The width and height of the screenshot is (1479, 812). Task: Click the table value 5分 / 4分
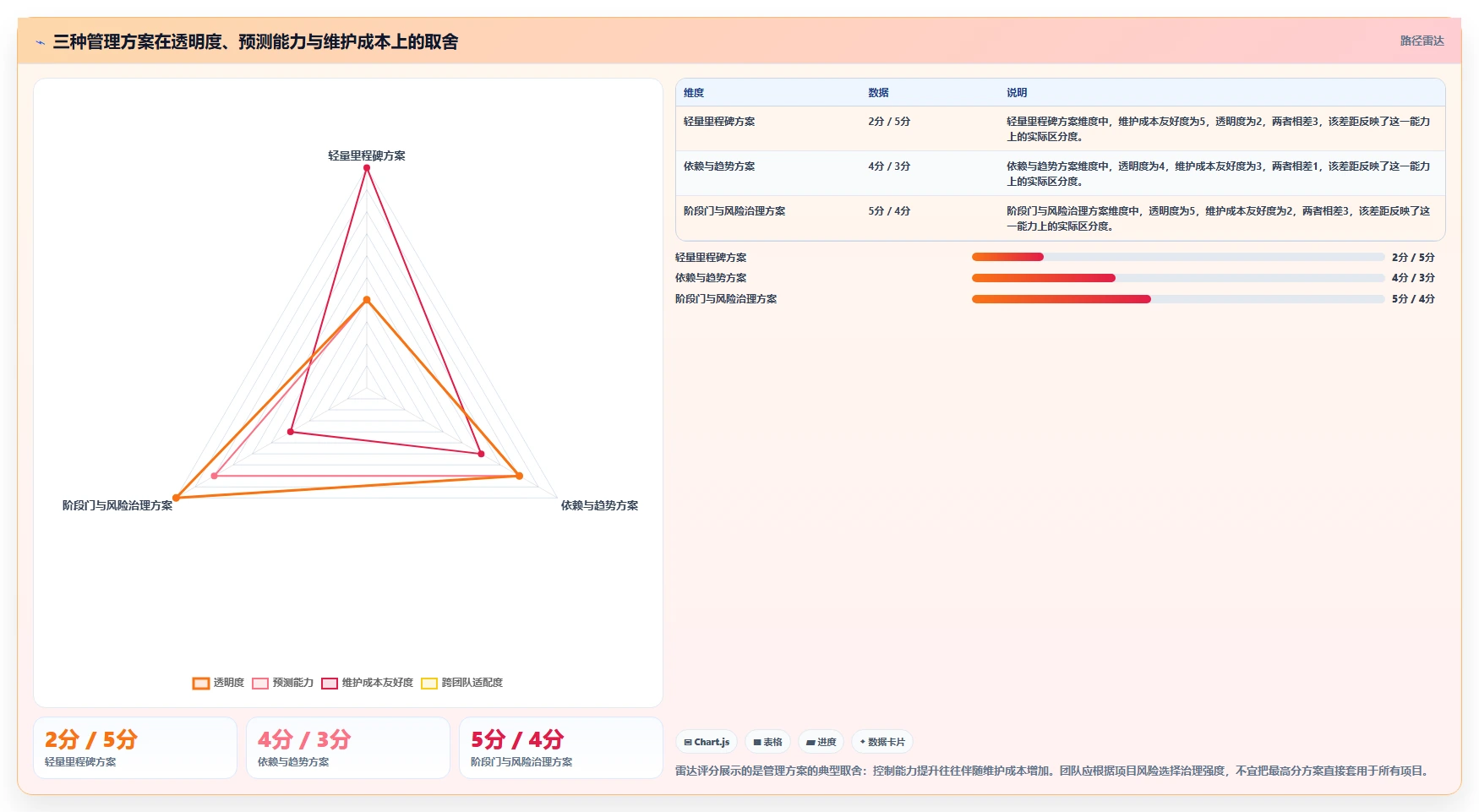889,211
